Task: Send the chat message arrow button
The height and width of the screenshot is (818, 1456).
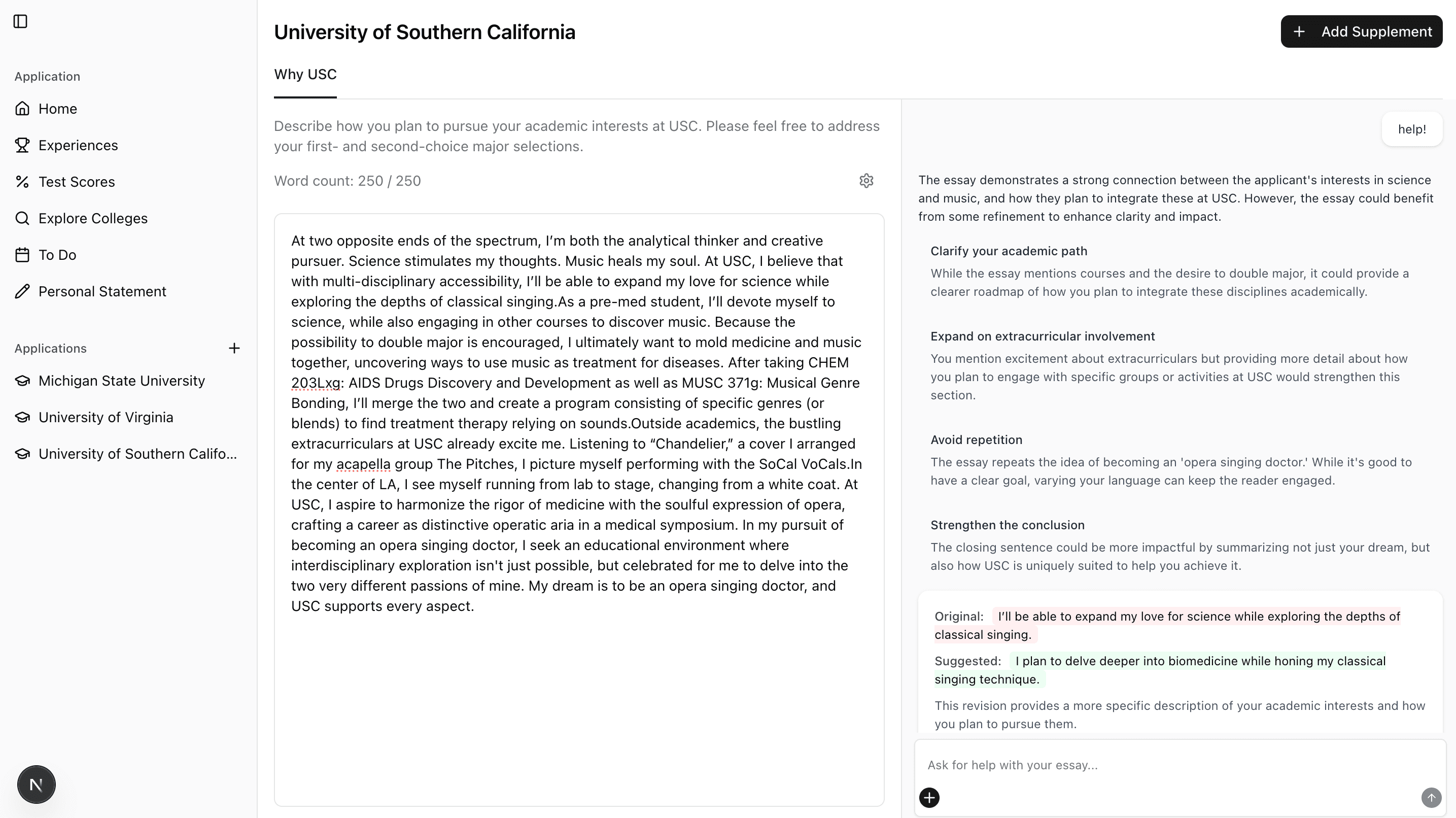Action: pyautogui.click(x=1431, y=798)
